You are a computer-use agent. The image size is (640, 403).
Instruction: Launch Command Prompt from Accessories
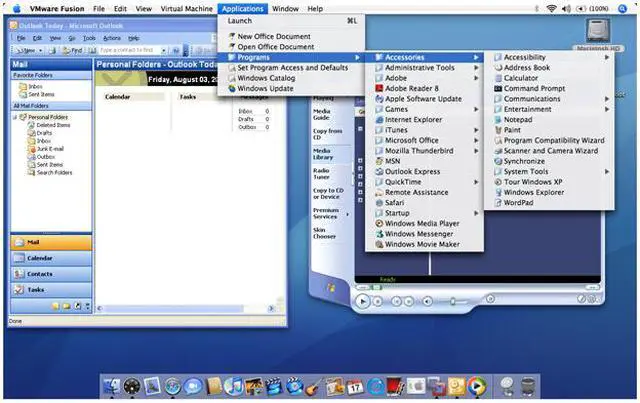(x=549, y=88)
